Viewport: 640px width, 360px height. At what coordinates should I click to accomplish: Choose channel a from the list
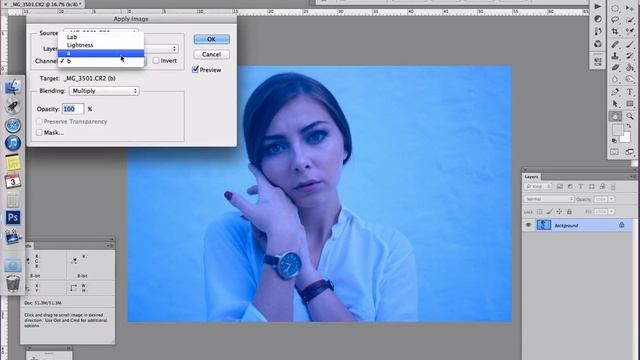click(x=101, y=53)
